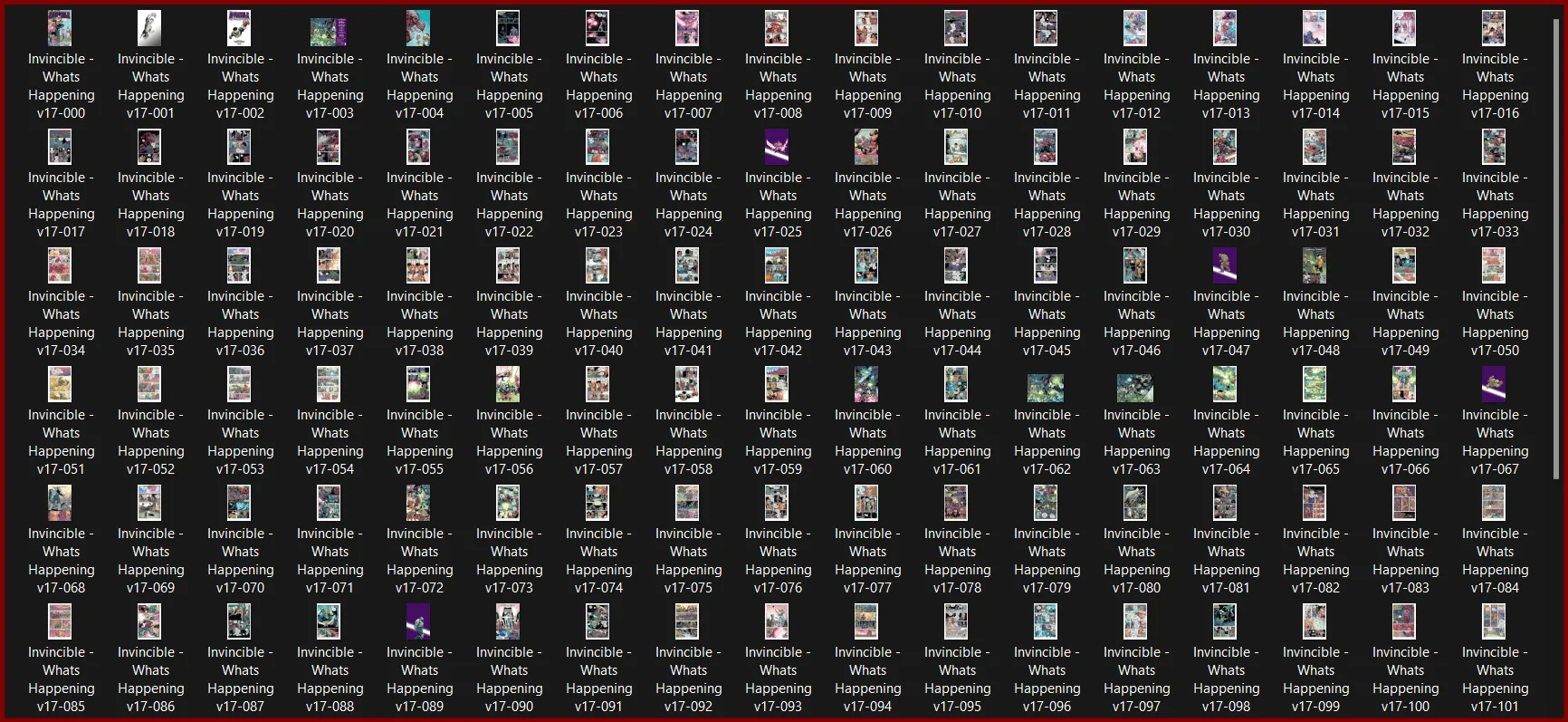The height and width of the screenshot is (722, 1568).
Task: Select the v17-101 file thumbnail
Action: click(x=1494, y=622)
